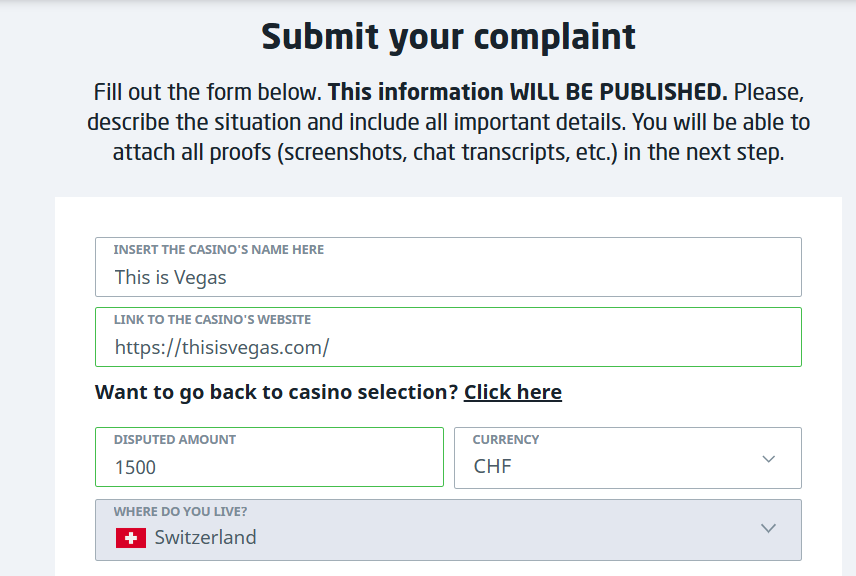
Task: Click the 'Disputed Amount' field label
Action: [x=175, y=440]
